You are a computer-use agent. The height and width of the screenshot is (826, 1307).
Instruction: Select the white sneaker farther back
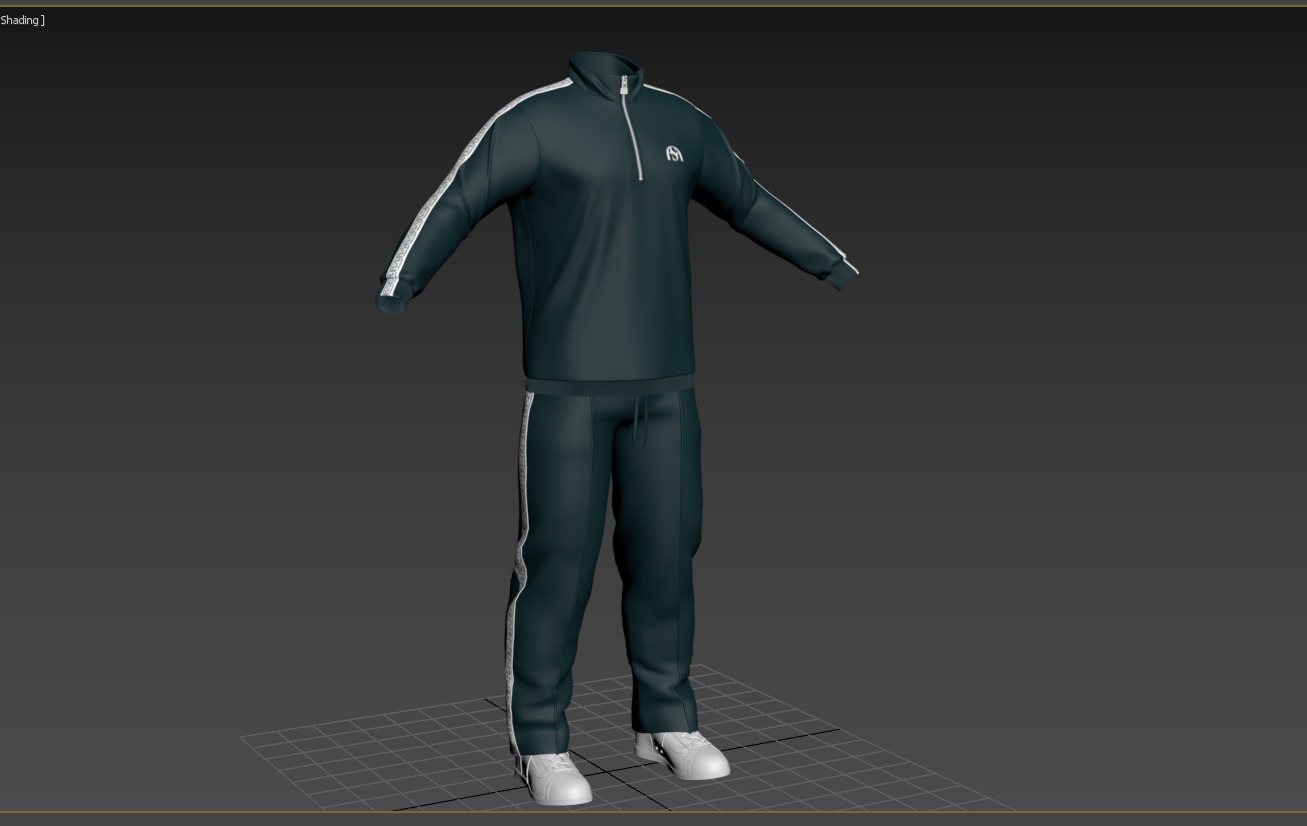coord(682,754)
